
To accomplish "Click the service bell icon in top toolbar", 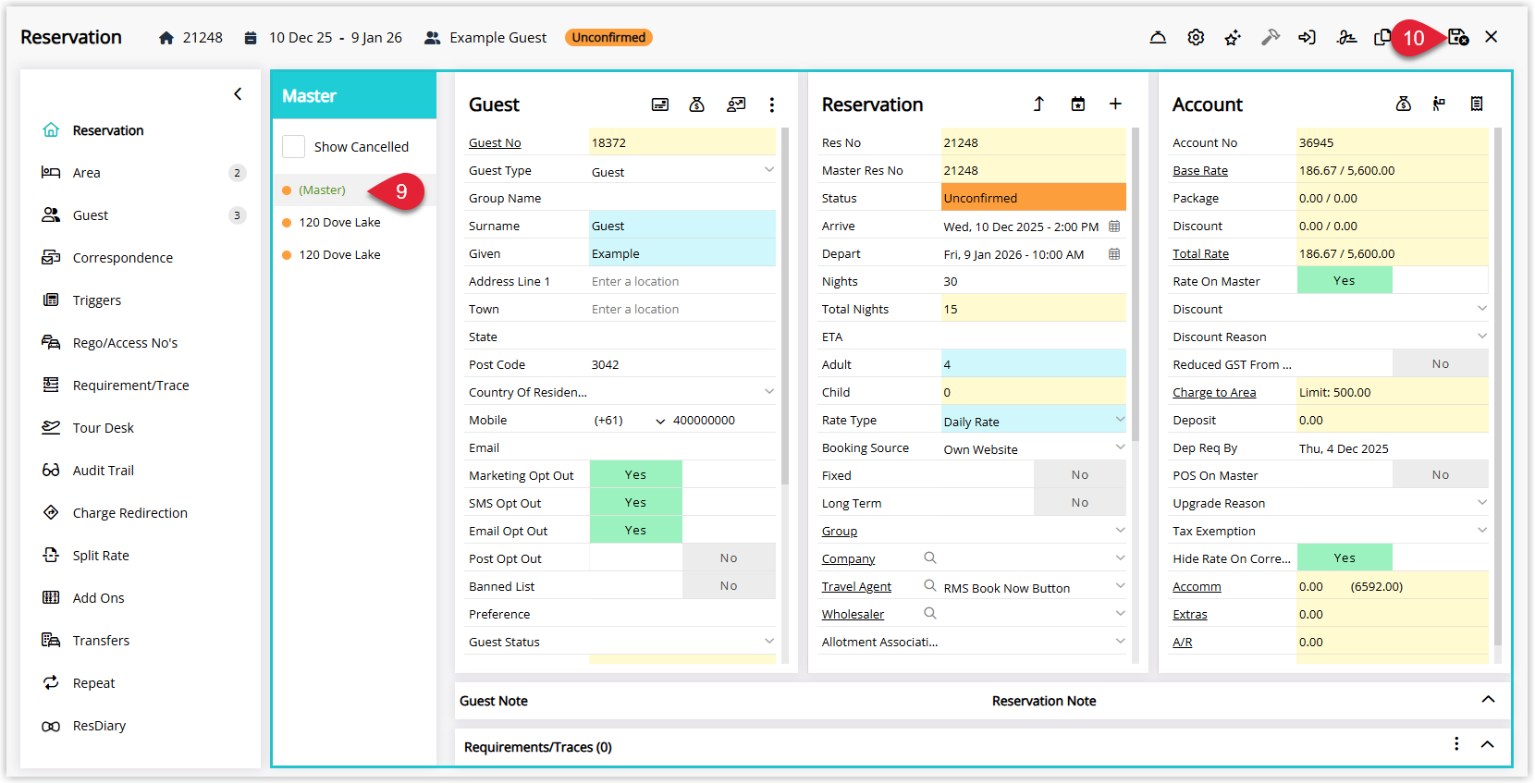I will [x=1158, y=38].
